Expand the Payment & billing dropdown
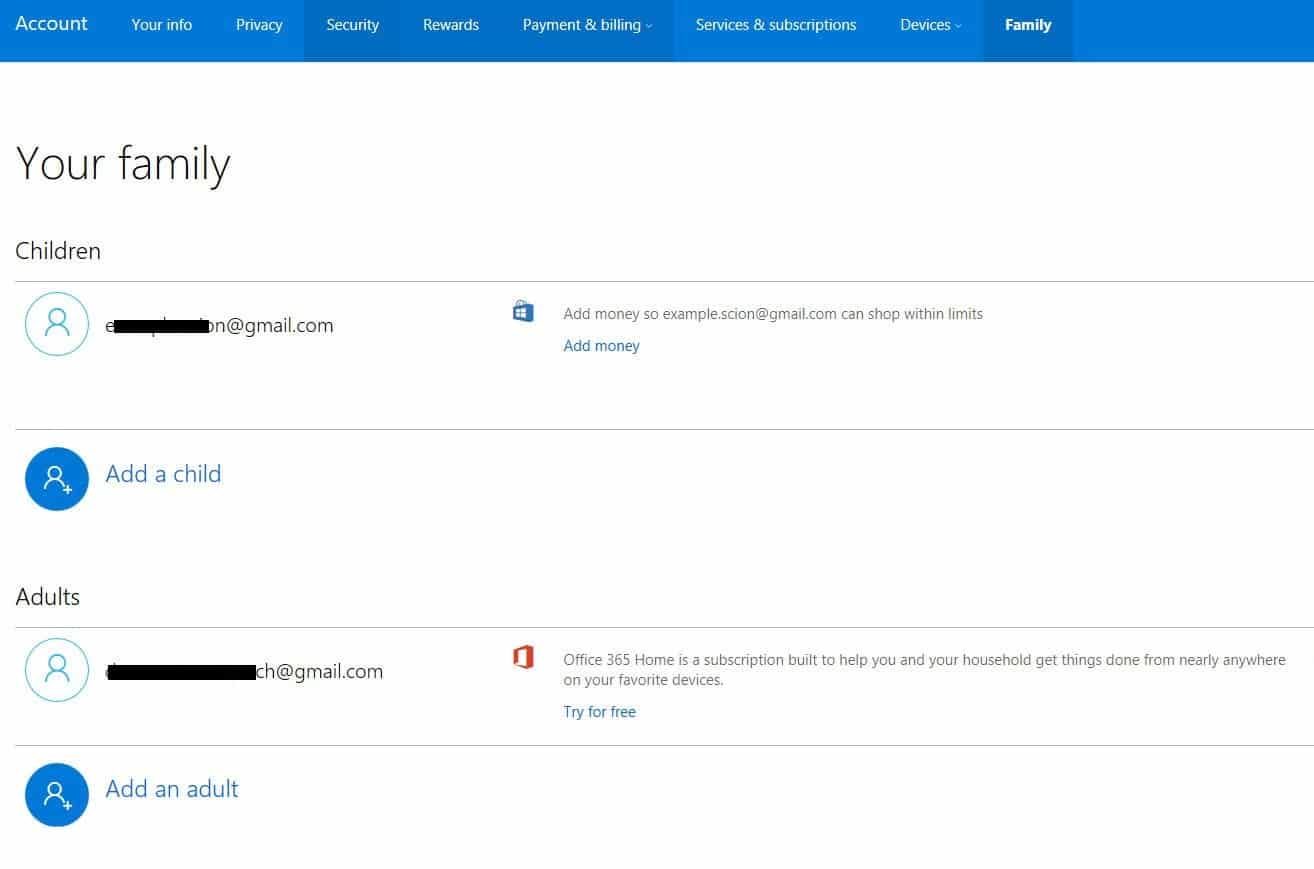This screenshot has width=1314, height=869. pyautogui.click(x=587, y=25)
